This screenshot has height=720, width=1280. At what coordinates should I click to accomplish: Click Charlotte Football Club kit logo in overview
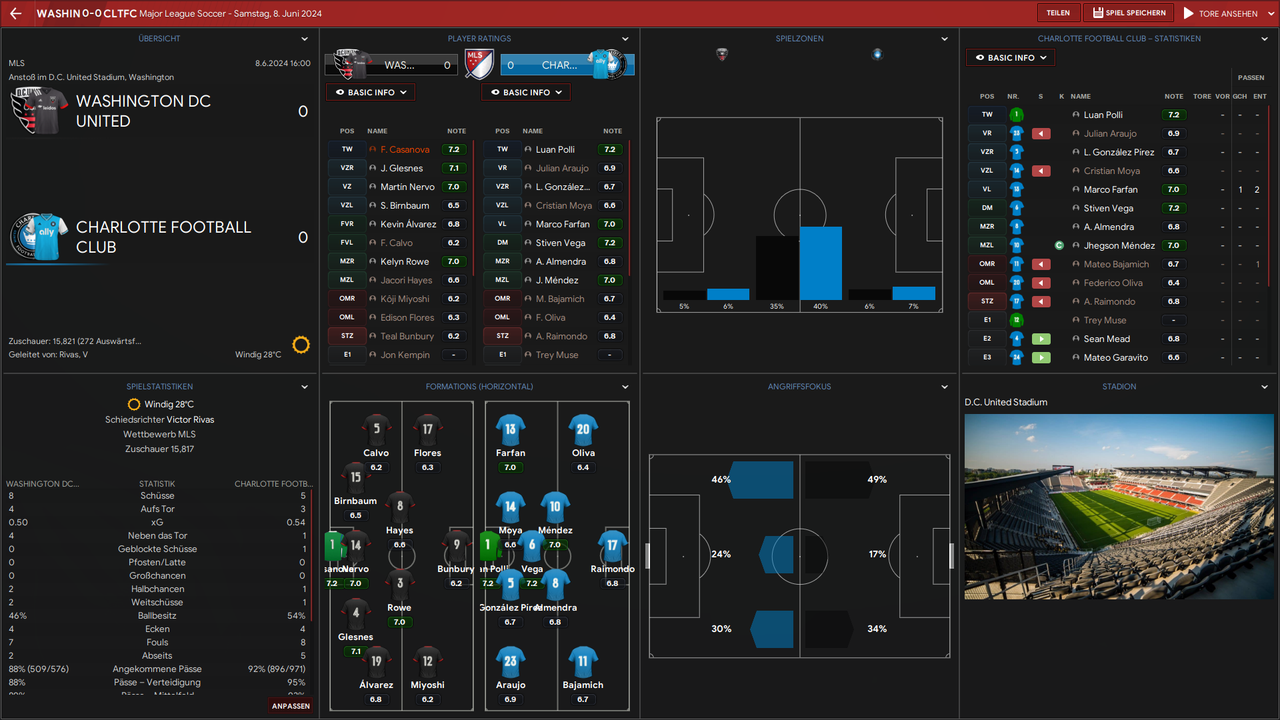[x=40, y=236]
